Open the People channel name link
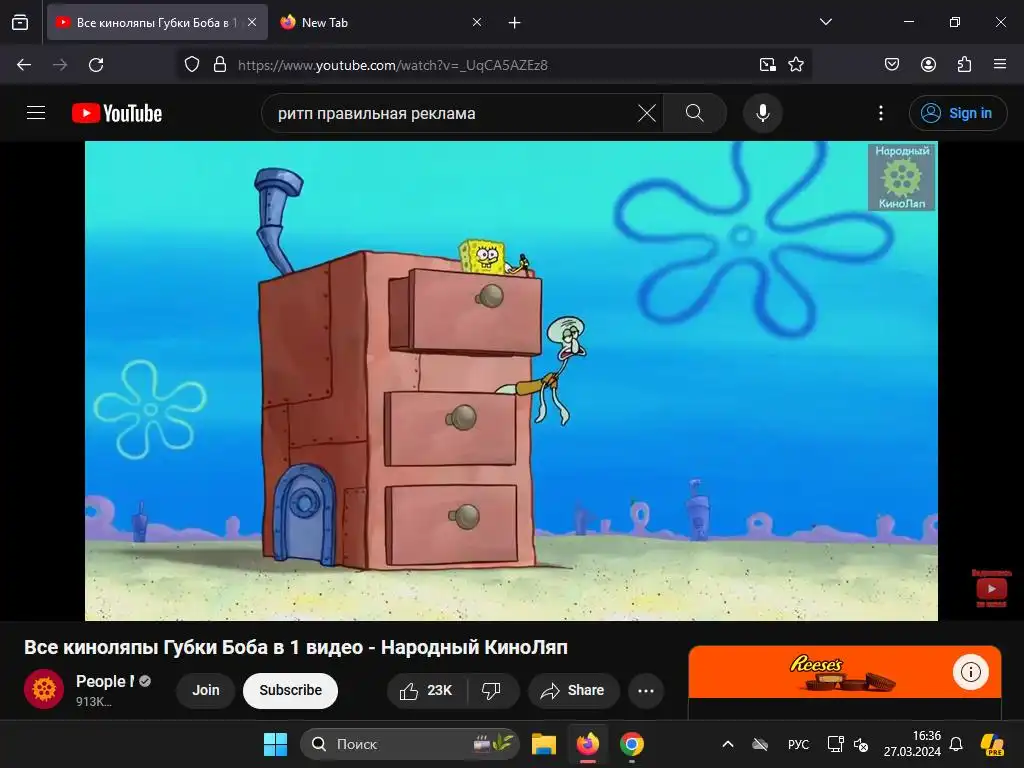 click(x=104, y=681)
